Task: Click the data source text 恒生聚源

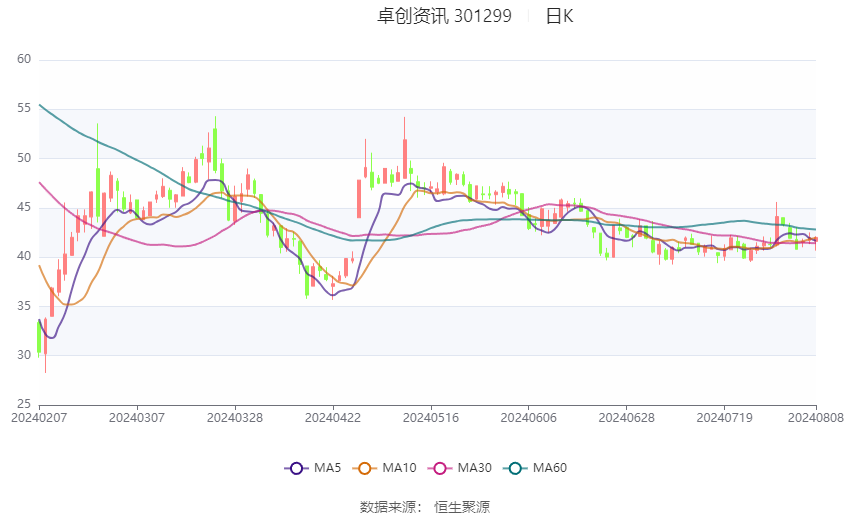Action: tap(462, 507)
